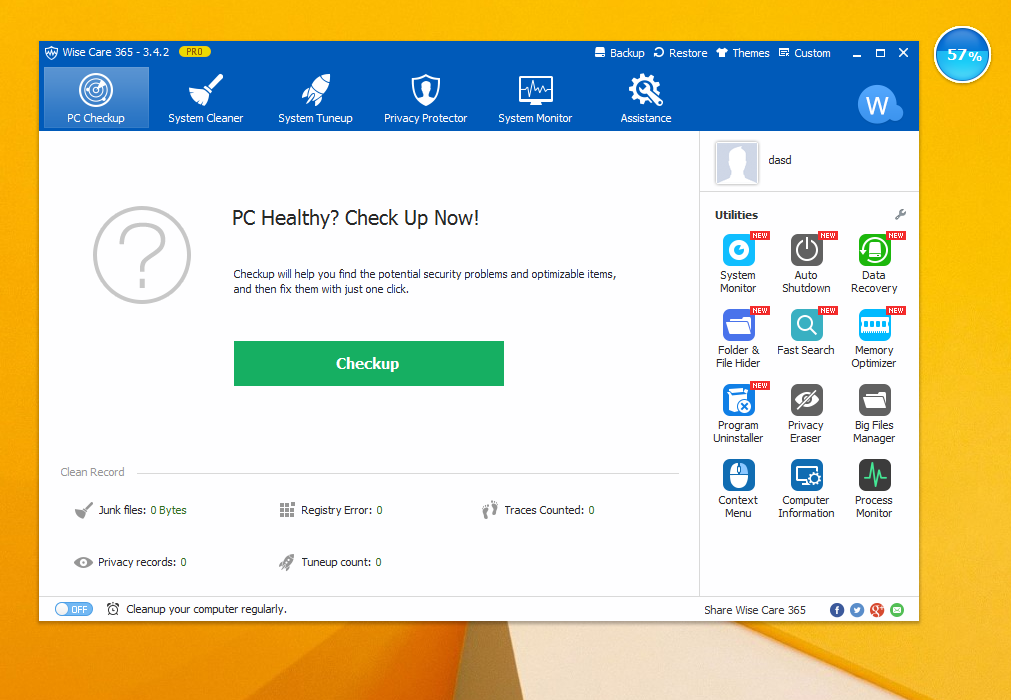Maximize the Wise Care 365 window

(880, 53)
